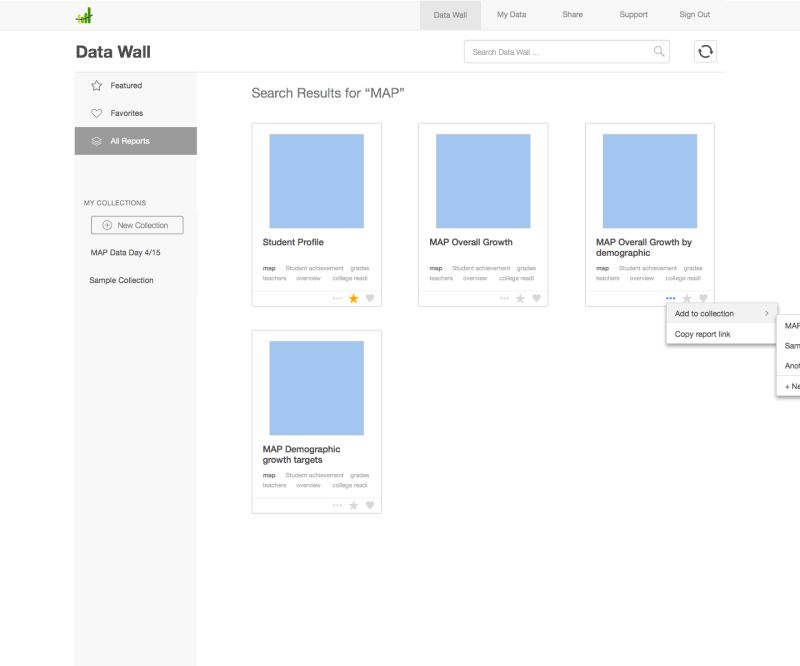Open the ellipsis menu on Student Profile card
Image resolution: width=800 pixels, height=666 pixels.
(339, 297)
